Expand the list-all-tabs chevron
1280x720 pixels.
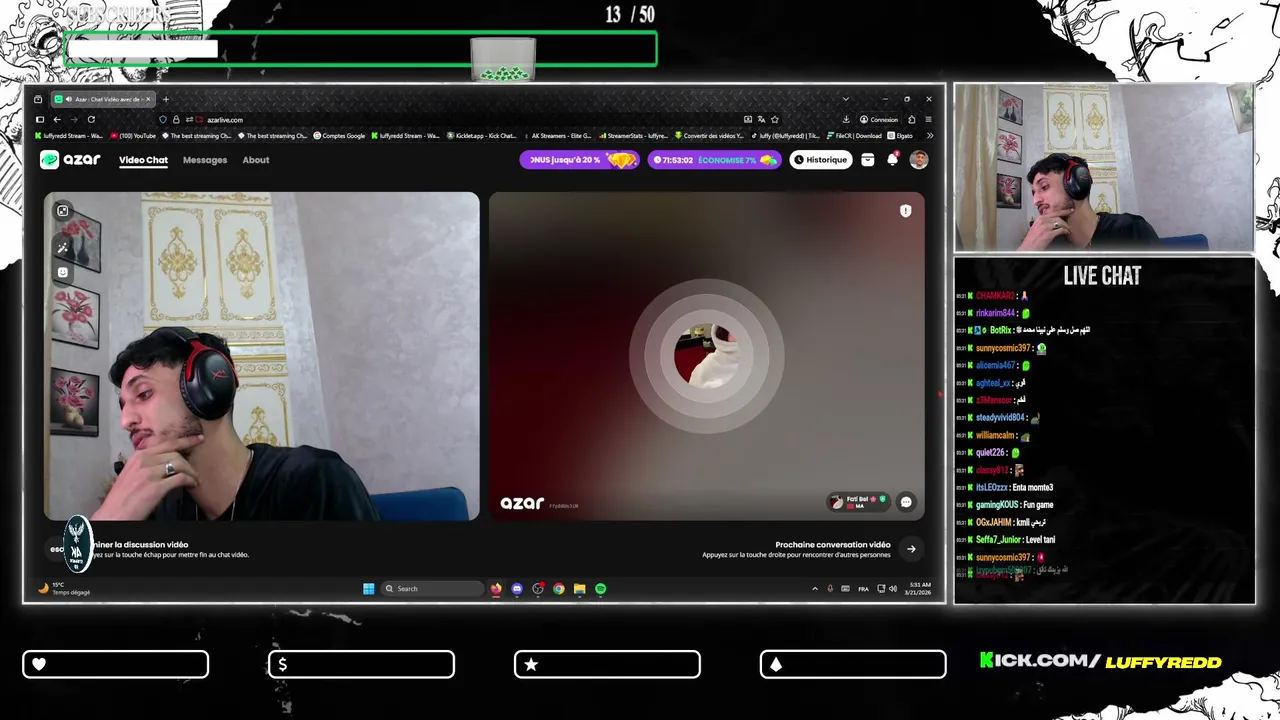coord(846,99)
